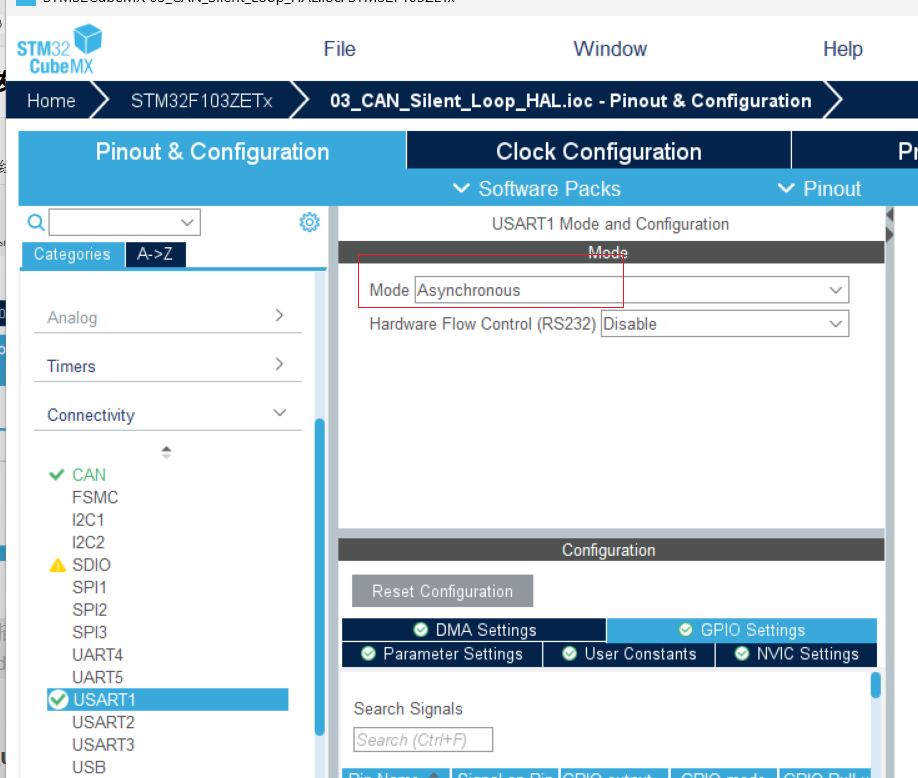Select SPI1 peripheral
This screenshot has width=918, height=778.
tap(90, 587)
